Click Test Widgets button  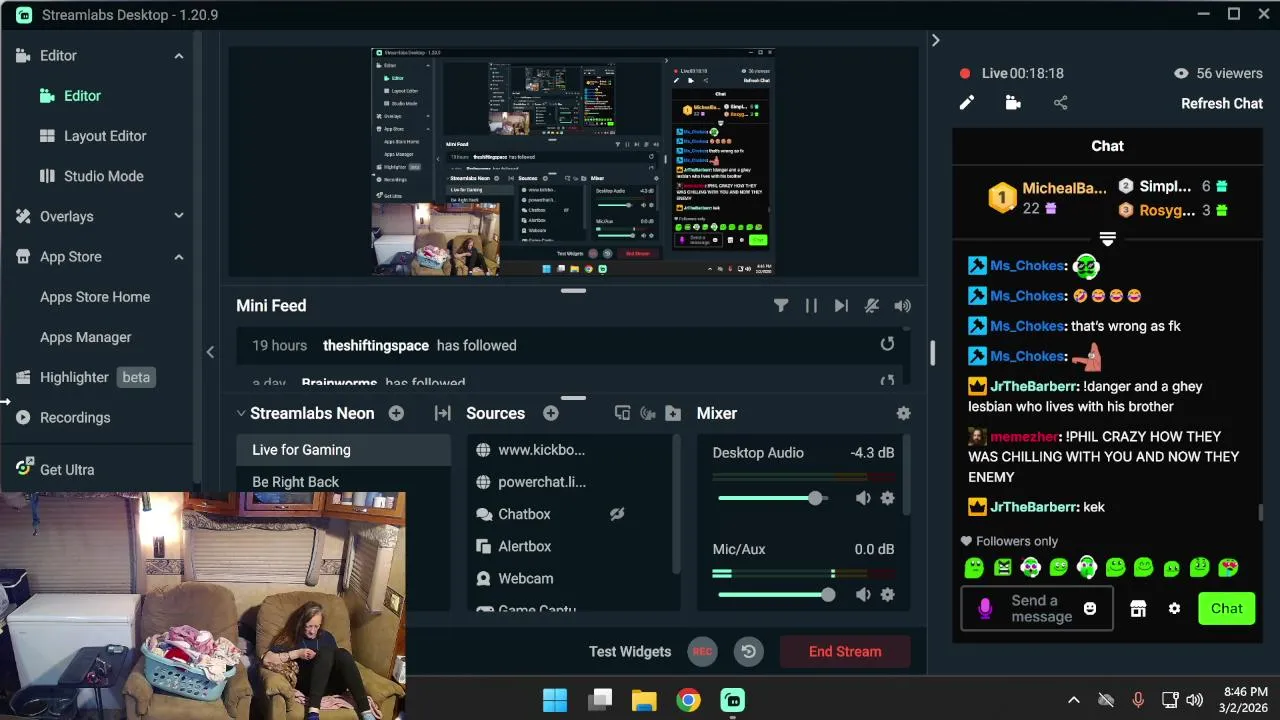click(x=630, y=651)
